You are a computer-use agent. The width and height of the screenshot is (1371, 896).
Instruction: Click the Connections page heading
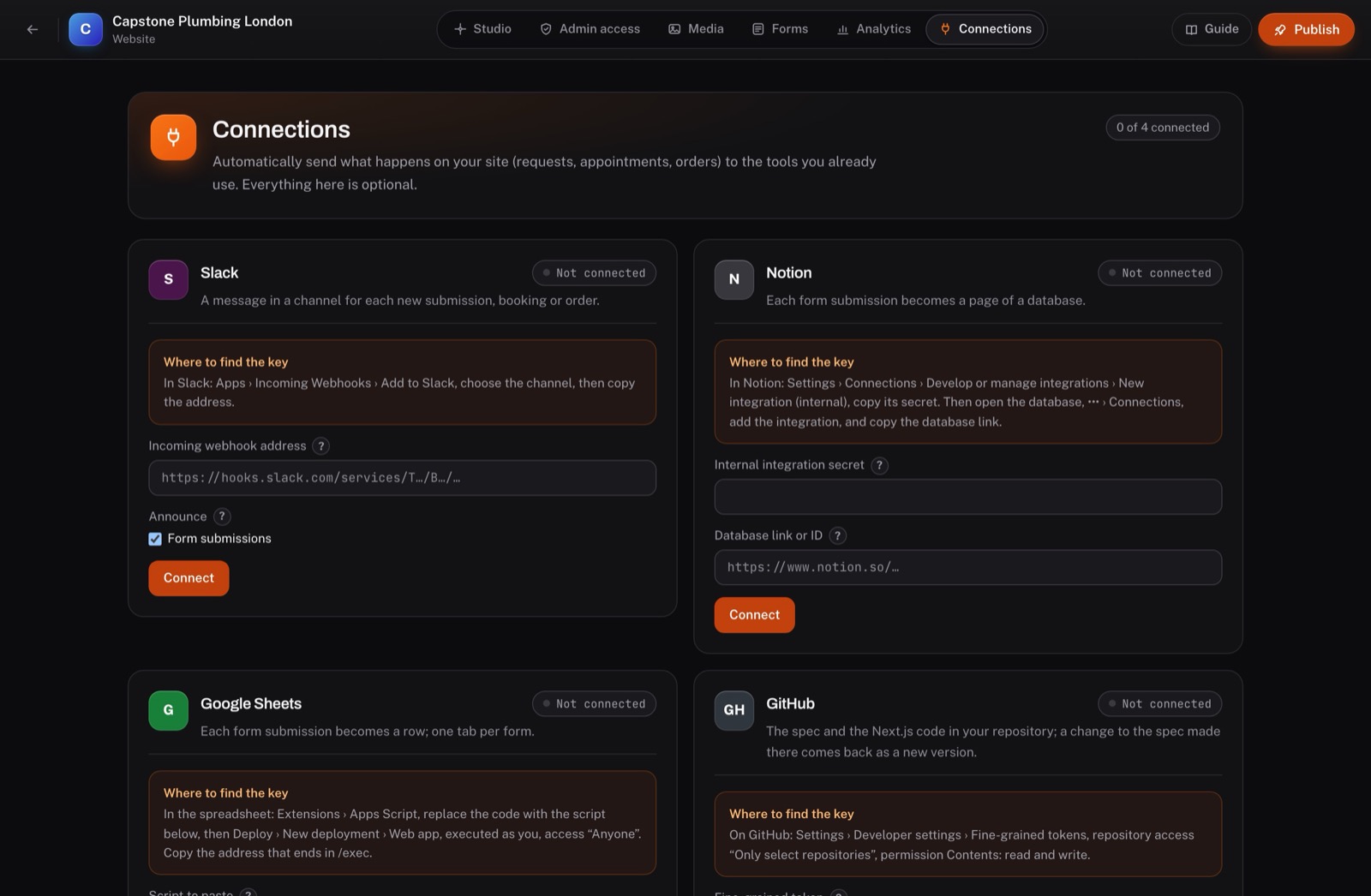pyautogui.click(x=281, y=129)
